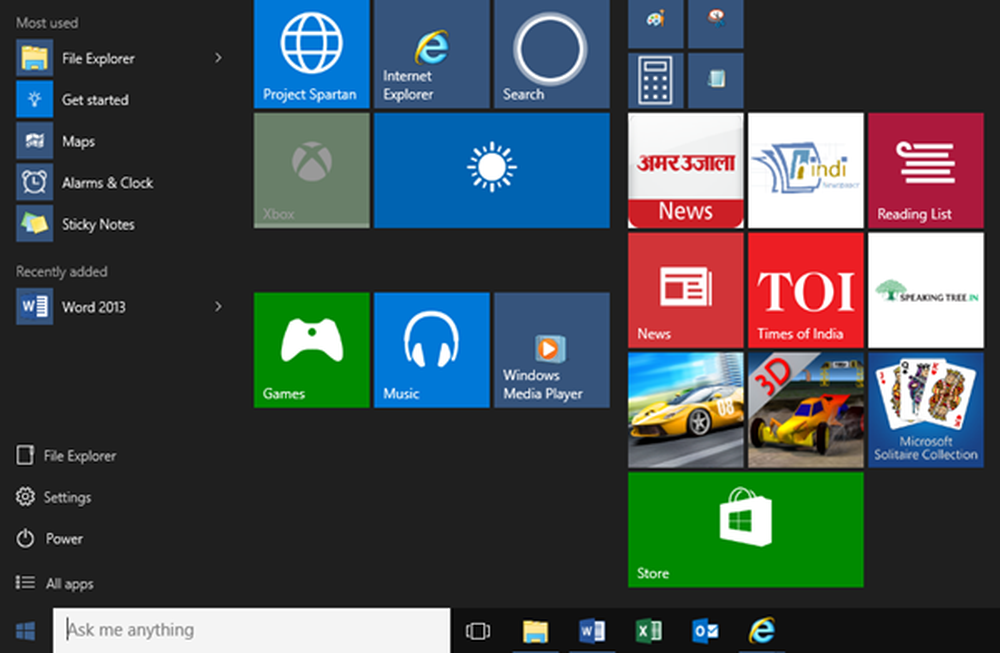This screenshot has height=653, width=1000.
Task: Open Excel from the taskbar
Action: (x=648, y=631)
